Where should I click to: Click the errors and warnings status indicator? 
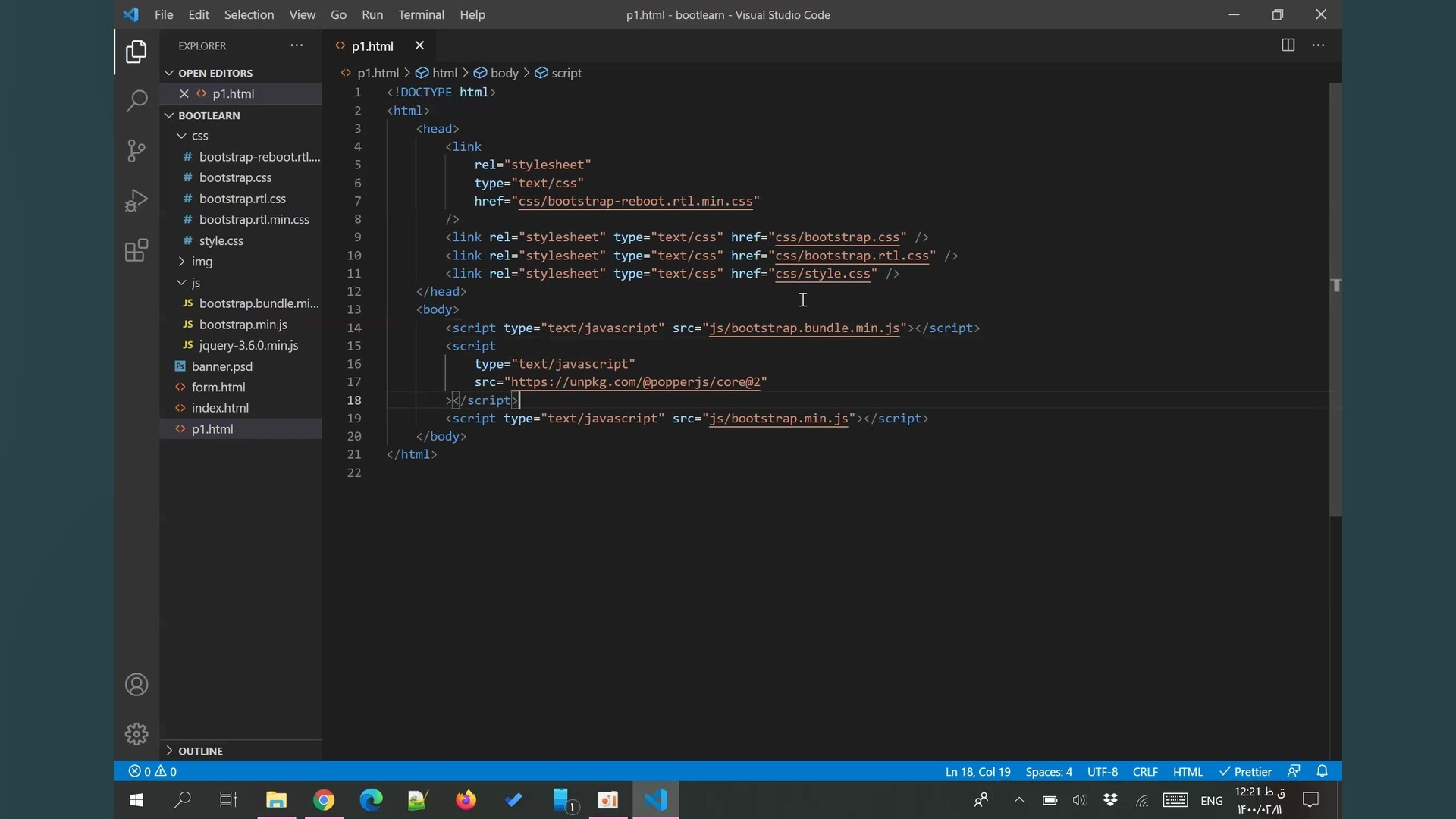click(152, 771)
